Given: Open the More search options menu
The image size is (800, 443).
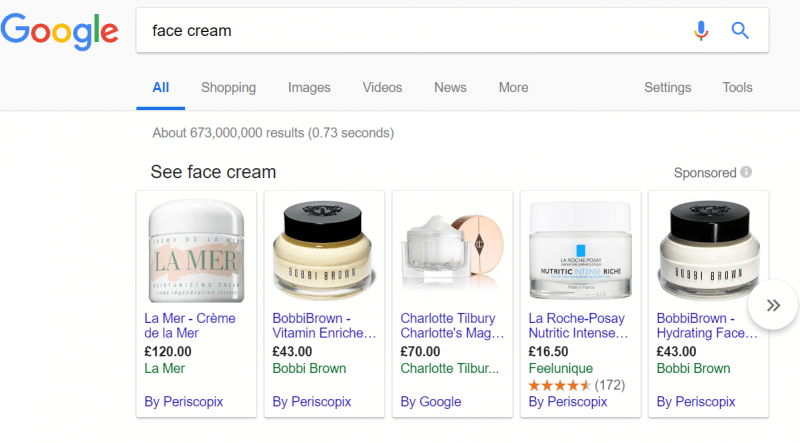Looking at the screenshot, I should 513,87.
